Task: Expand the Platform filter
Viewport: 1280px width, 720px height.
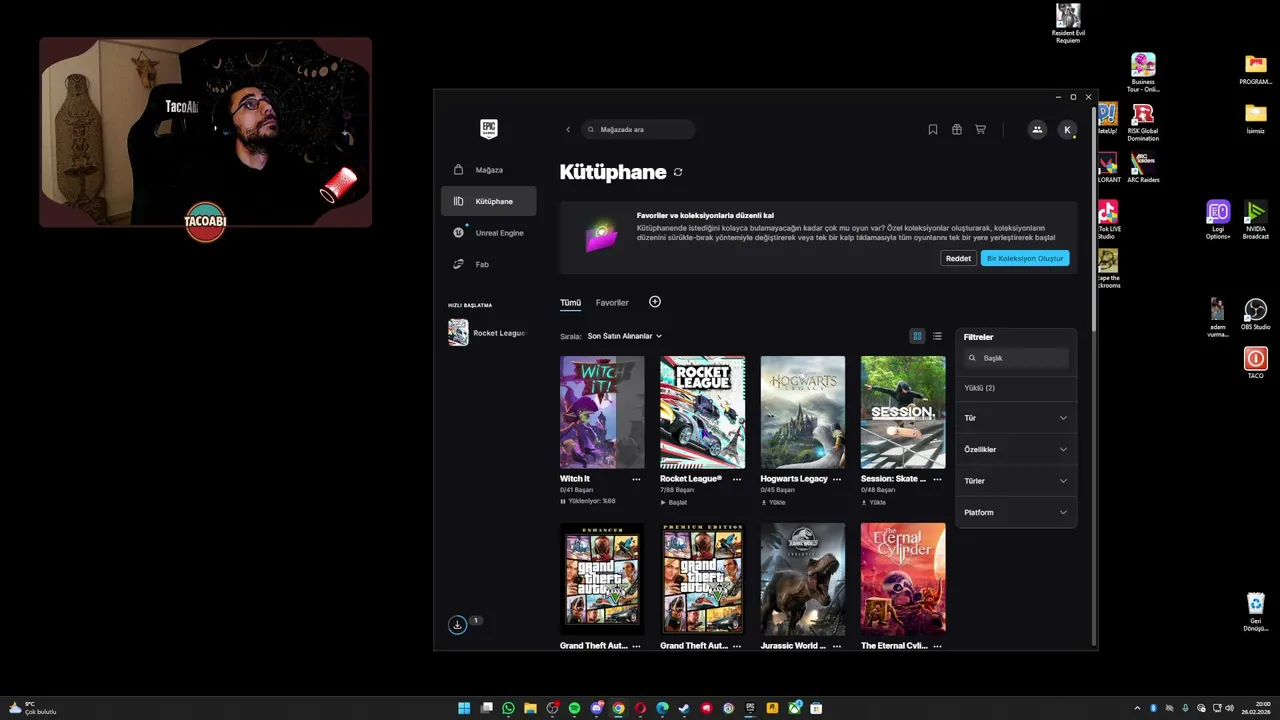Action: pos(1016,512)
